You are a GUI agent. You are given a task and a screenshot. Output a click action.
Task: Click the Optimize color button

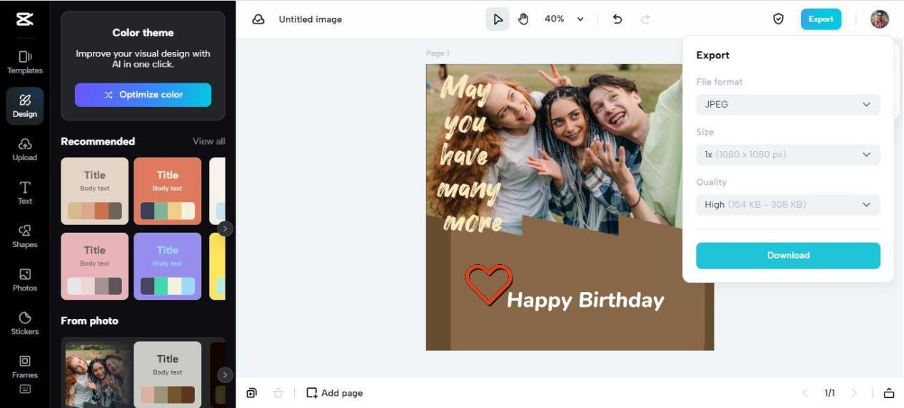[x=143, y=95]
